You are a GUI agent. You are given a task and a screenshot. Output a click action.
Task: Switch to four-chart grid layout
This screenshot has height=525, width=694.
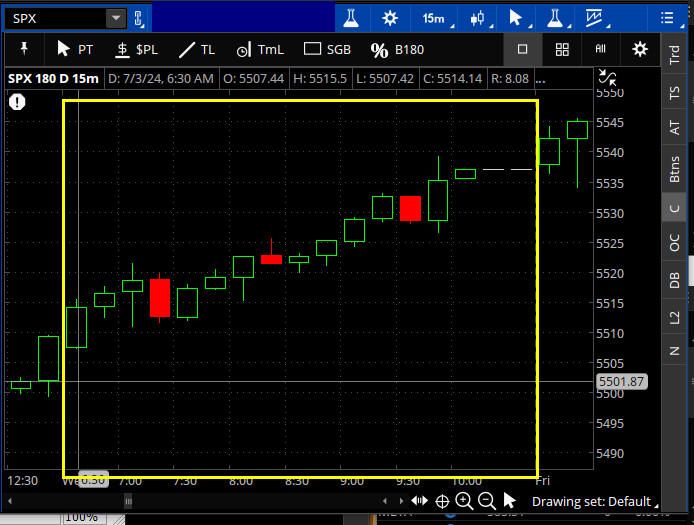click(562, 49)
